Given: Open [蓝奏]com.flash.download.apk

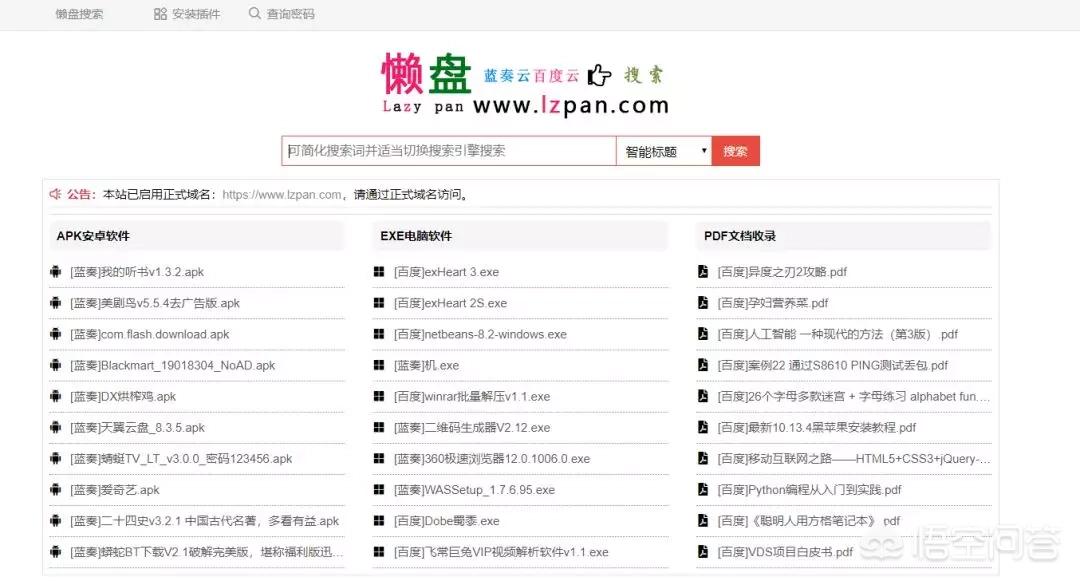Looking at the screenshot, I should click(149, 334).
